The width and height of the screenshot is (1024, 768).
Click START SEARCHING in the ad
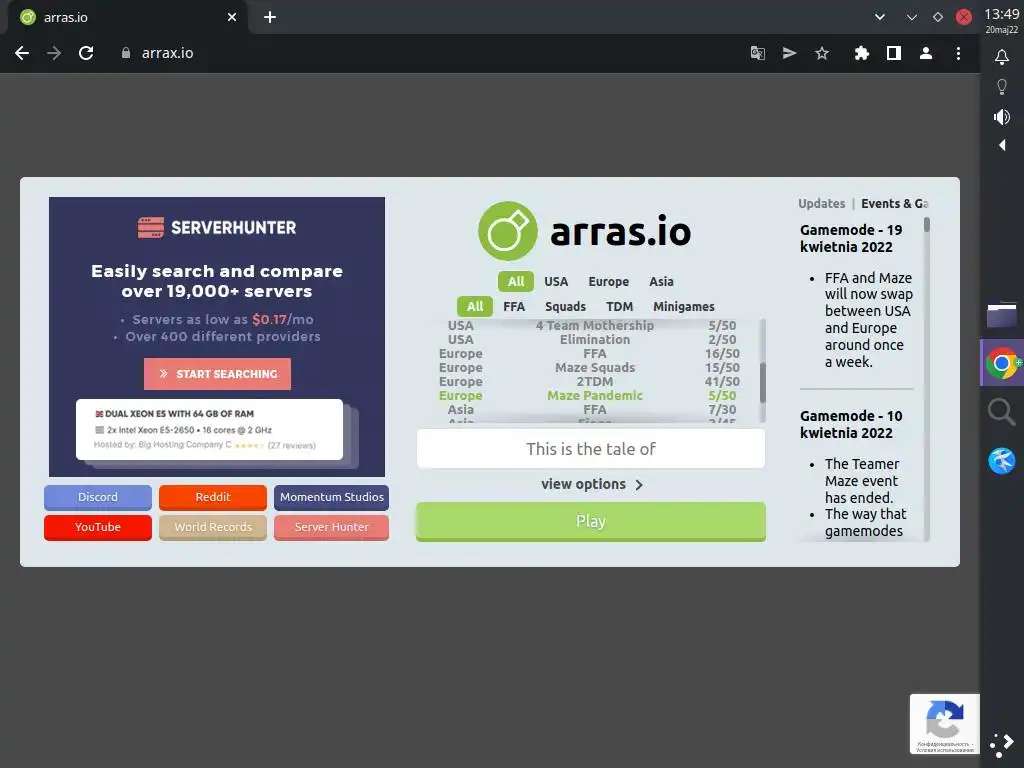pyautogui.click(x=217, y=374)
